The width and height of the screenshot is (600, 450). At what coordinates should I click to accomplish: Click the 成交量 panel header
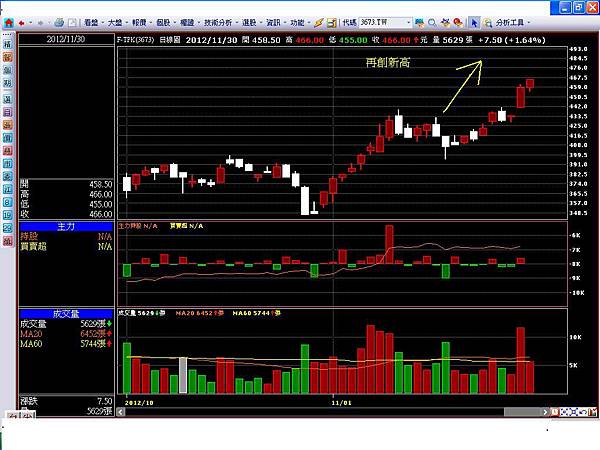coord(66,314)
